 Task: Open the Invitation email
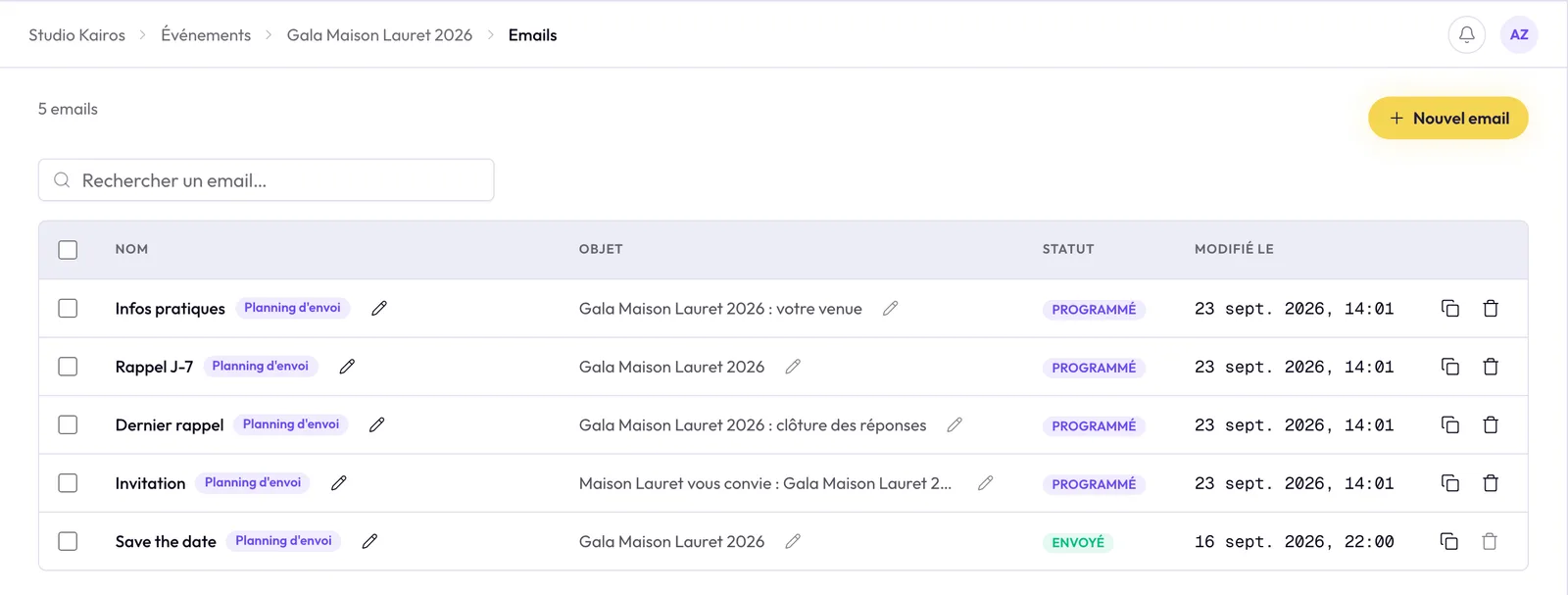[150, 483]
